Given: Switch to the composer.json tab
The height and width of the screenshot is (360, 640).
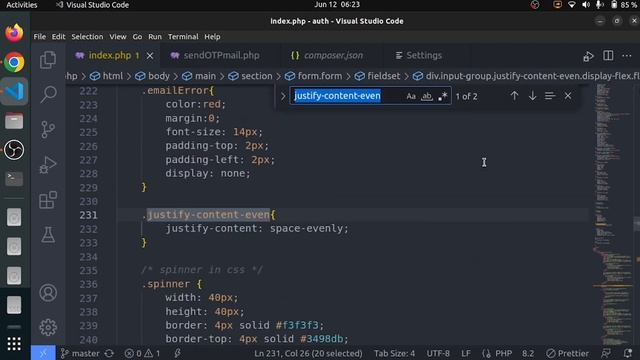Looking at the screenshot, I should [x=333, y=56].
